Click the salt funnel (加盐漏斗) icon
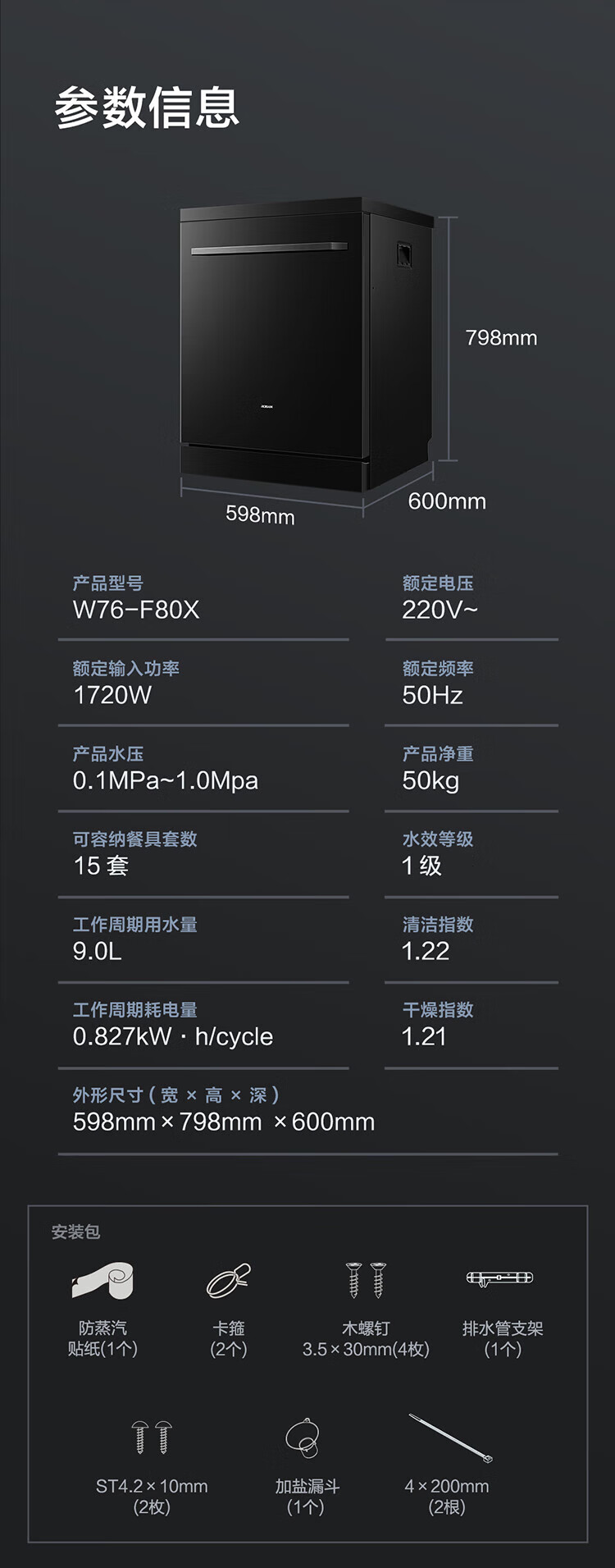Screen dimensions: 615x1568 click(302, 1438)
